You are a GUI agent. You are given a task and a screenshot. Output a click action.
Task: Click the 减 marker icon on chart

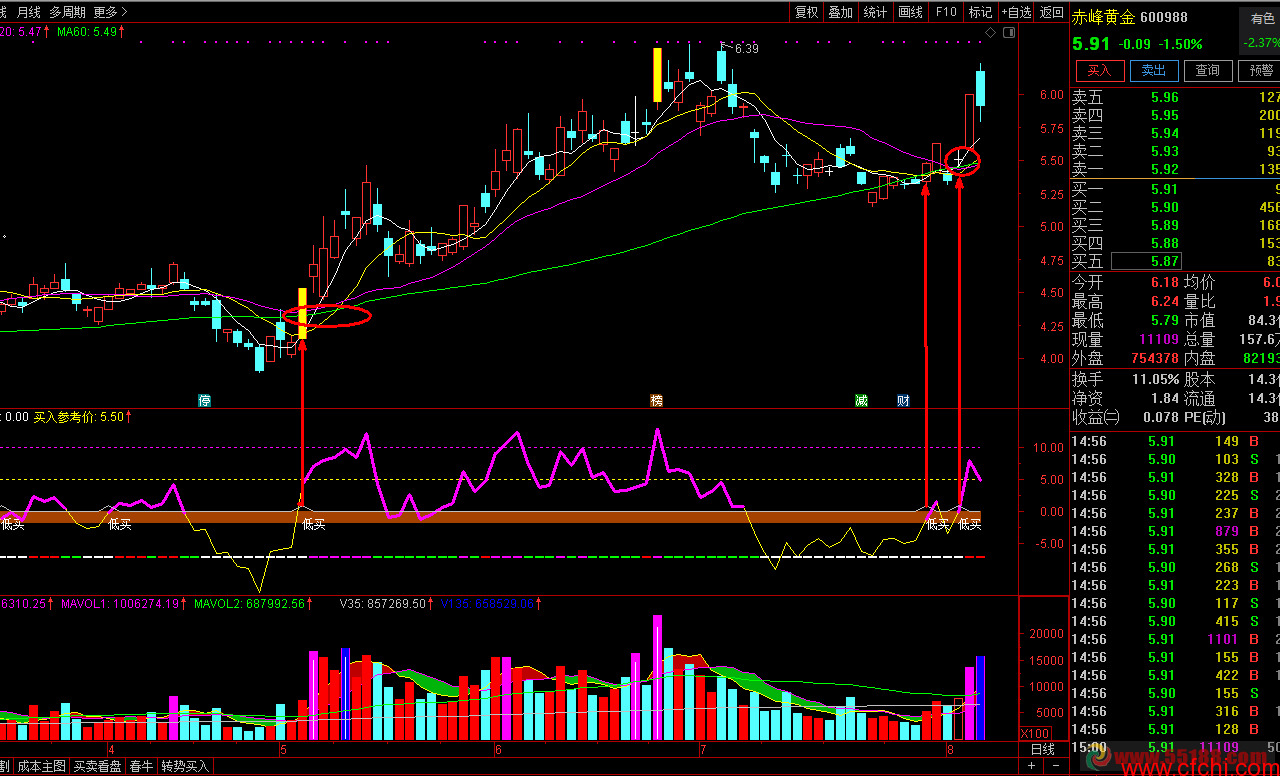[x=861, y=401]
